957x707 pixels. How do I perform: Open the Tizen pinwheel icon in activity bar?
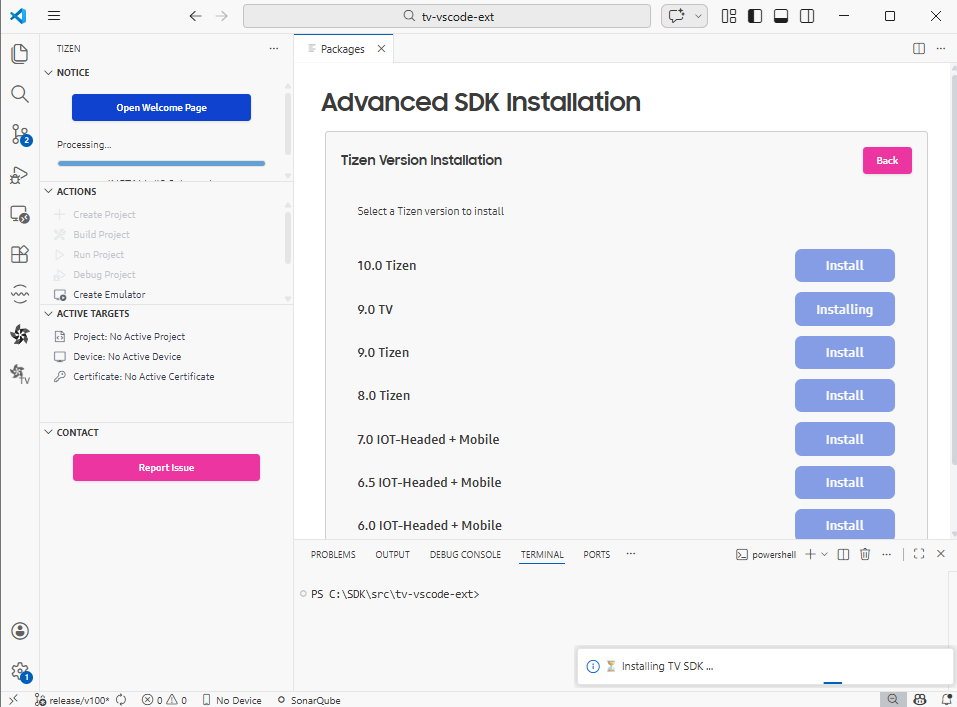coord(19,334)
